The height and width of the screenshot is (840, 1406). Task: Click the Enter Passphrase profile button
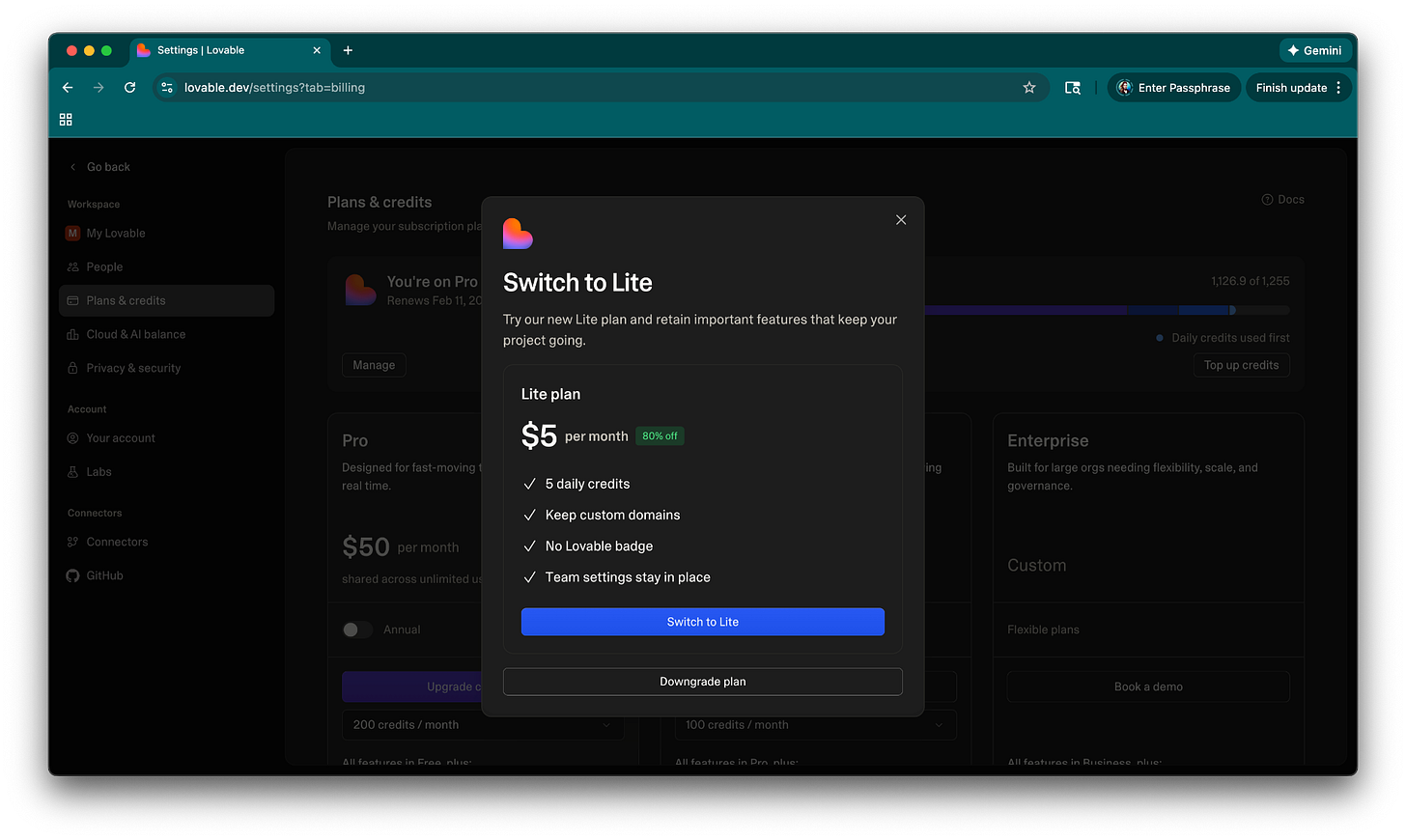1173,87
